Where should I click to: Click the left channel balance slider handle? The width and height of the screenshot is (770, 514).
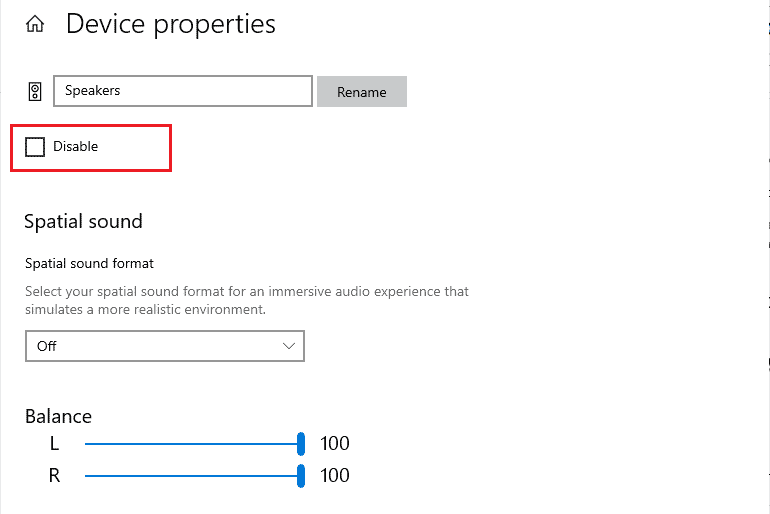301,444
